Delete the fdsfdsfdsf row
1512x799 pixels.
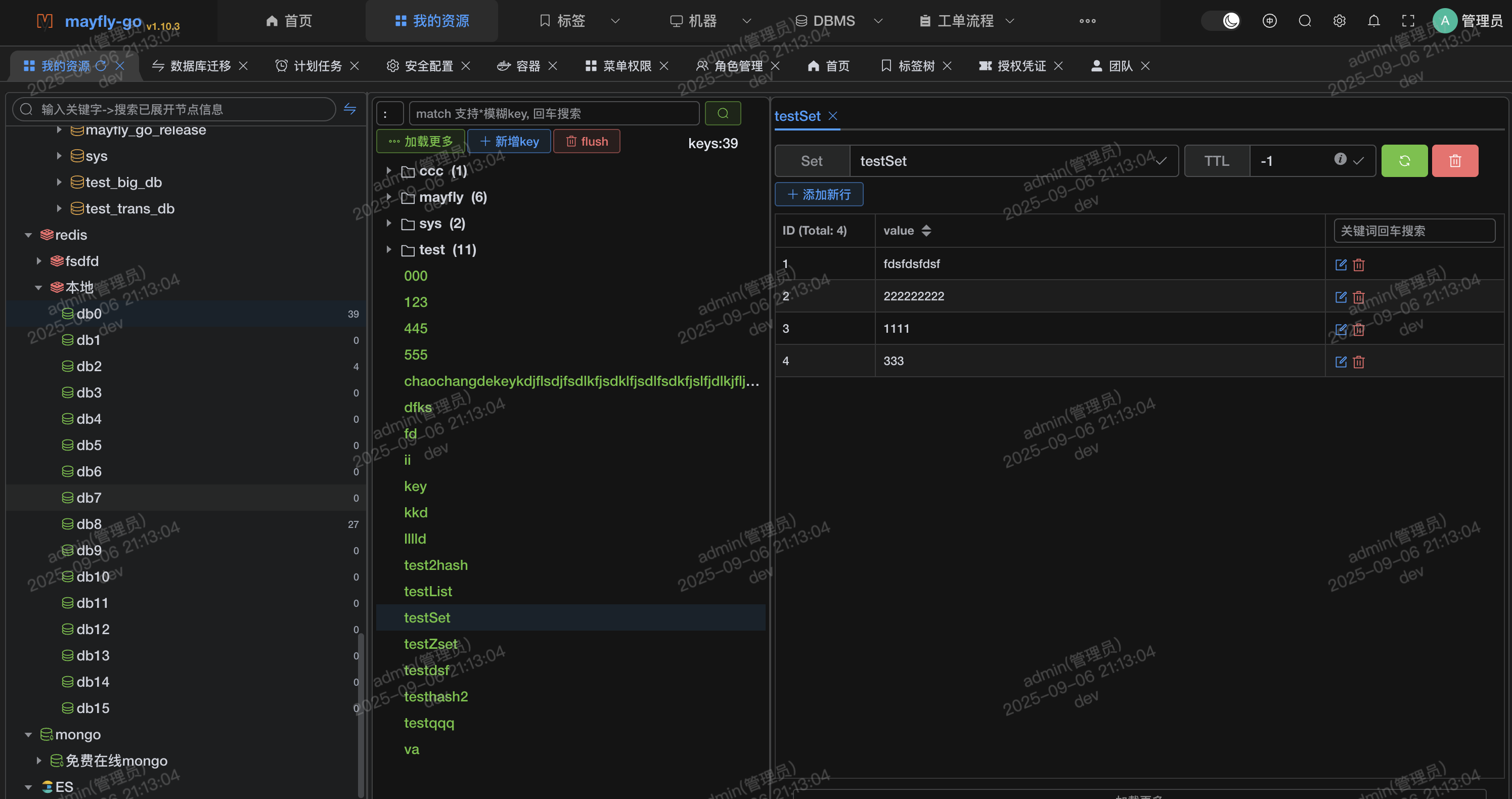coord(1358,265)
